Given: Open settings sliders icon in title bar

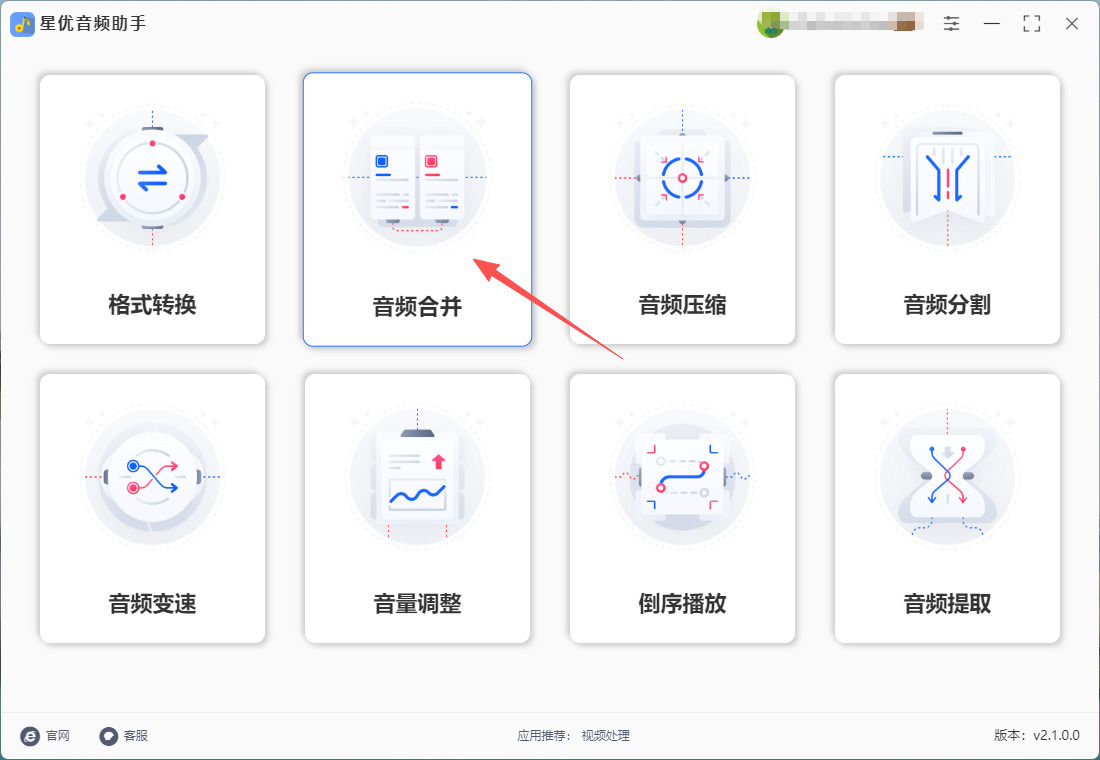Looking at the screenshot, I should (951, 24).
